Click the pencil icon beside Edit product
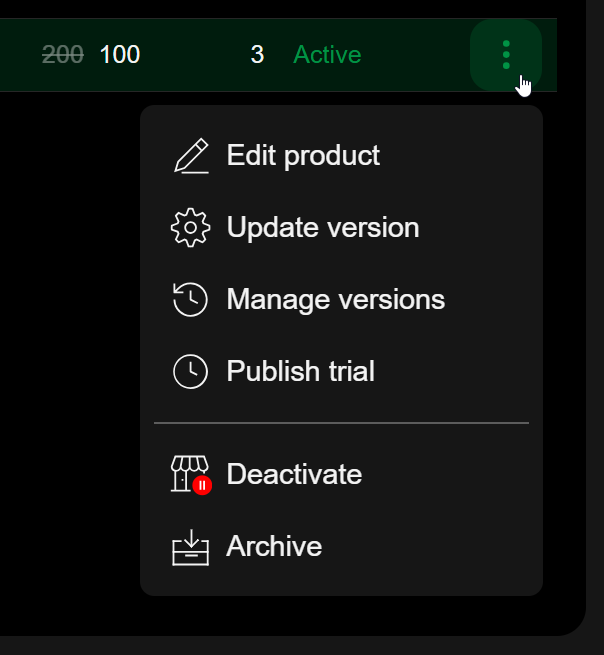 [x=190, y=156]
